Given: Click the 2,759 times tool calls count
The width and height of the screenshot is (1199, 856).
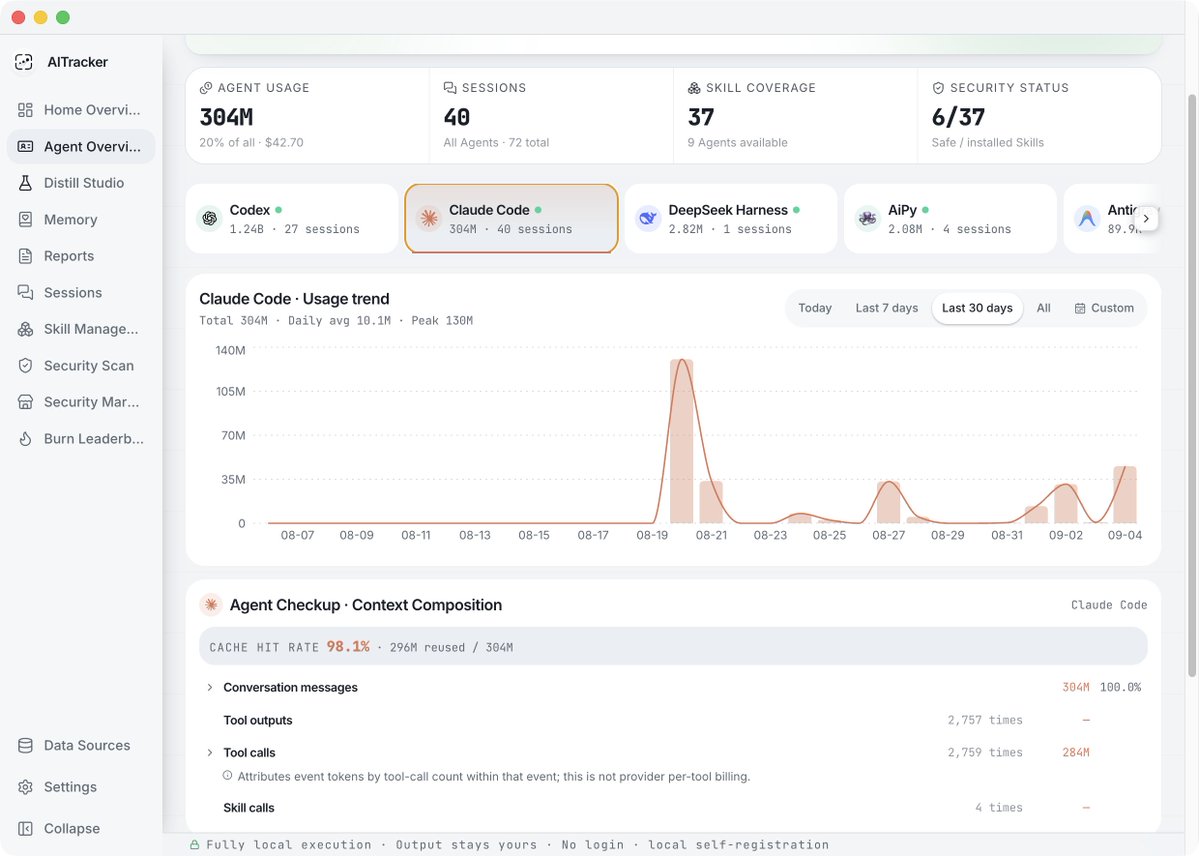Looking at the screenshot, I should (x=985, y=753).
